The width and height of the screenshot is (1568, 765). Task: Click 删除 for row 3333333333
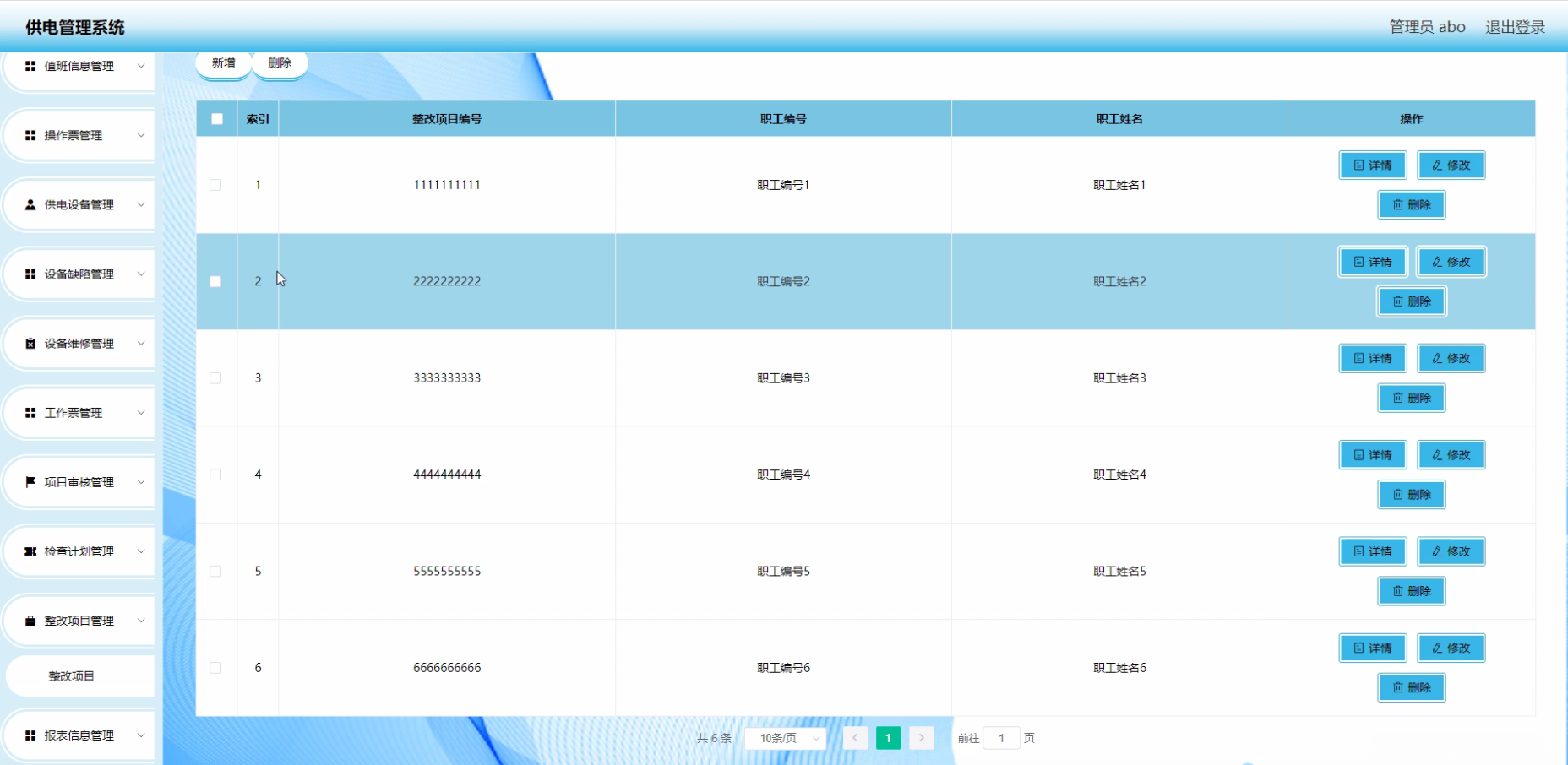[1412, 398]
